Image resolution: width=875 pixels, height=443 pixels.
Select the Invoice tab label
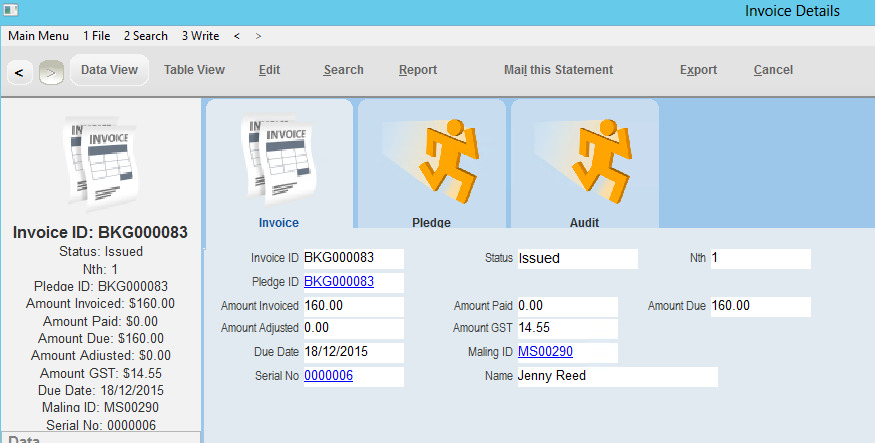(x=278, y=223)
